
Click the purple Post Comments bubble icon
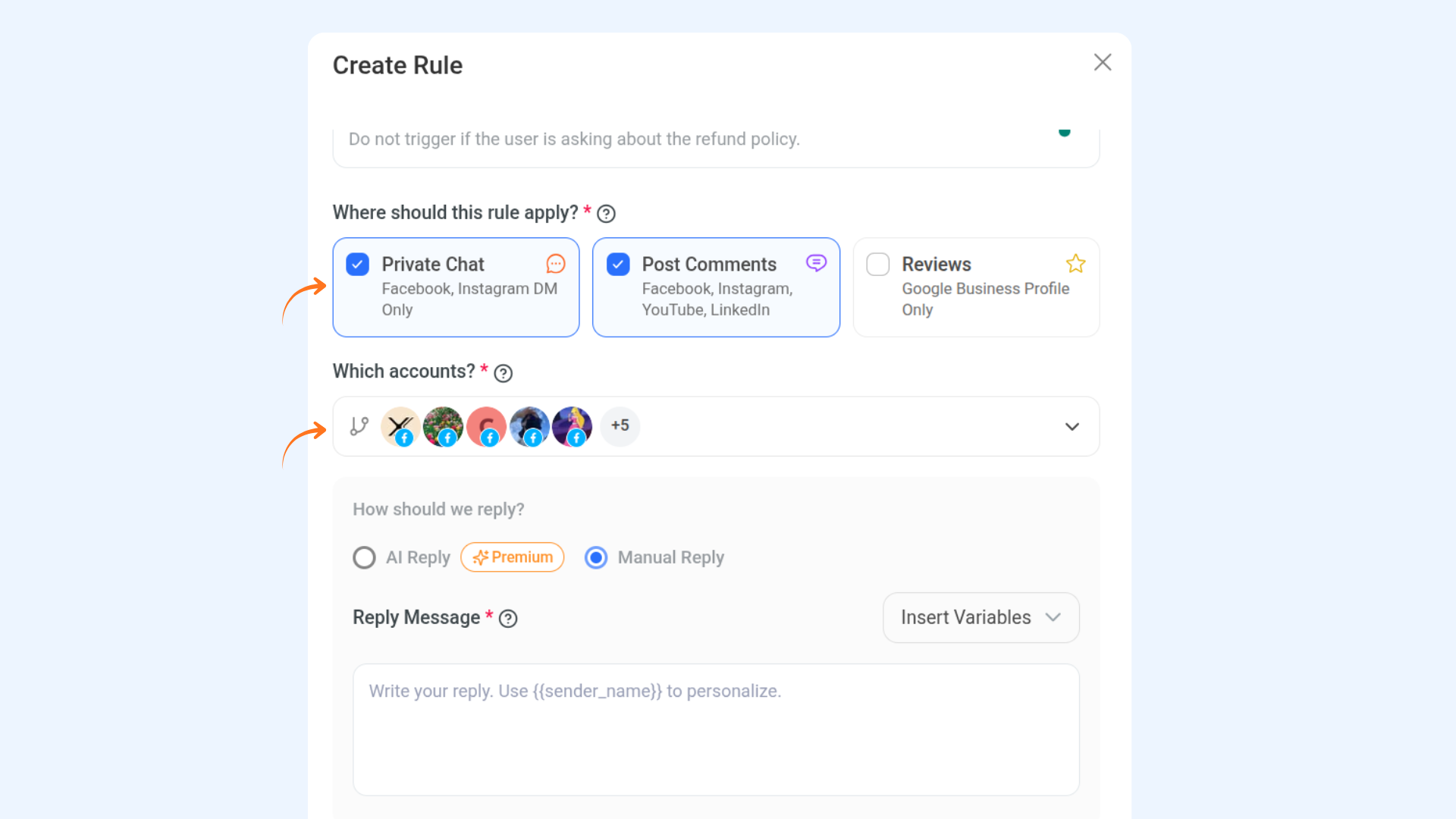pos(816,263)
